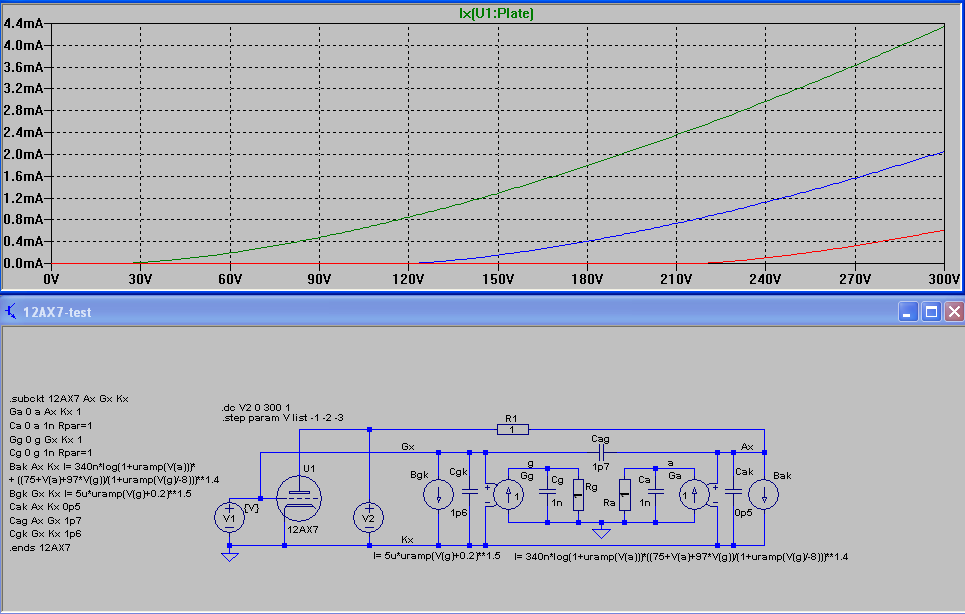Image resolution: width=965 pixels, height=614 pixels.
Task: Select the Rg resistor component
Action: point(578,495)
